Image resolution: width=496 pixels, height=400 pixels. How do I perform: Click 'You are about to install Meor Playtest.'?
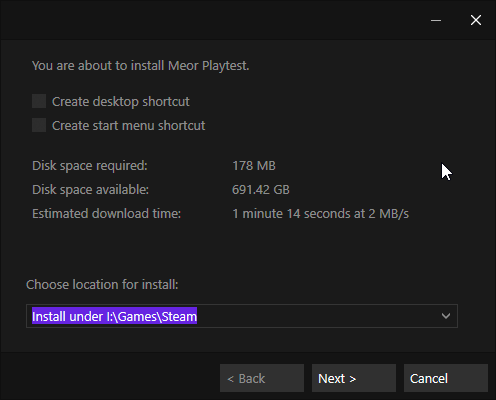tap(141, 66)
